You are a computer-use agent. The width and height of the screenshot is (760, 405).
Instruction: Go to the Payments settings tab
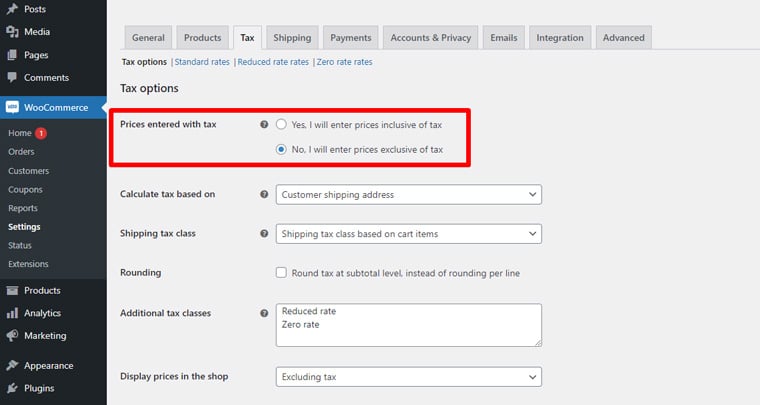350,38
